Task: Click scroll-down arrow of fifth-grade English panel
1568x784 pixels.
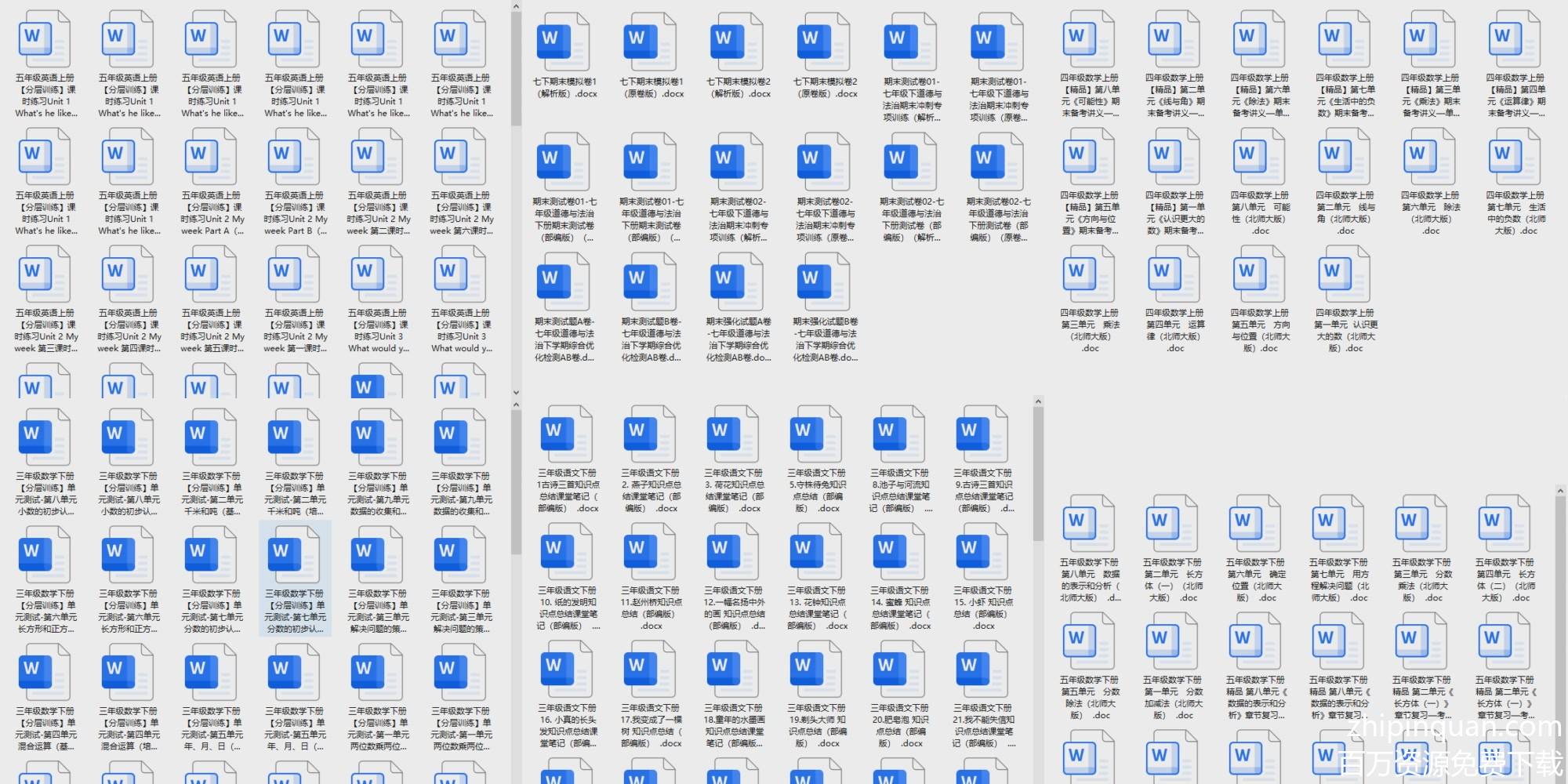Action: pyautogui.click(x=516, y=392)
